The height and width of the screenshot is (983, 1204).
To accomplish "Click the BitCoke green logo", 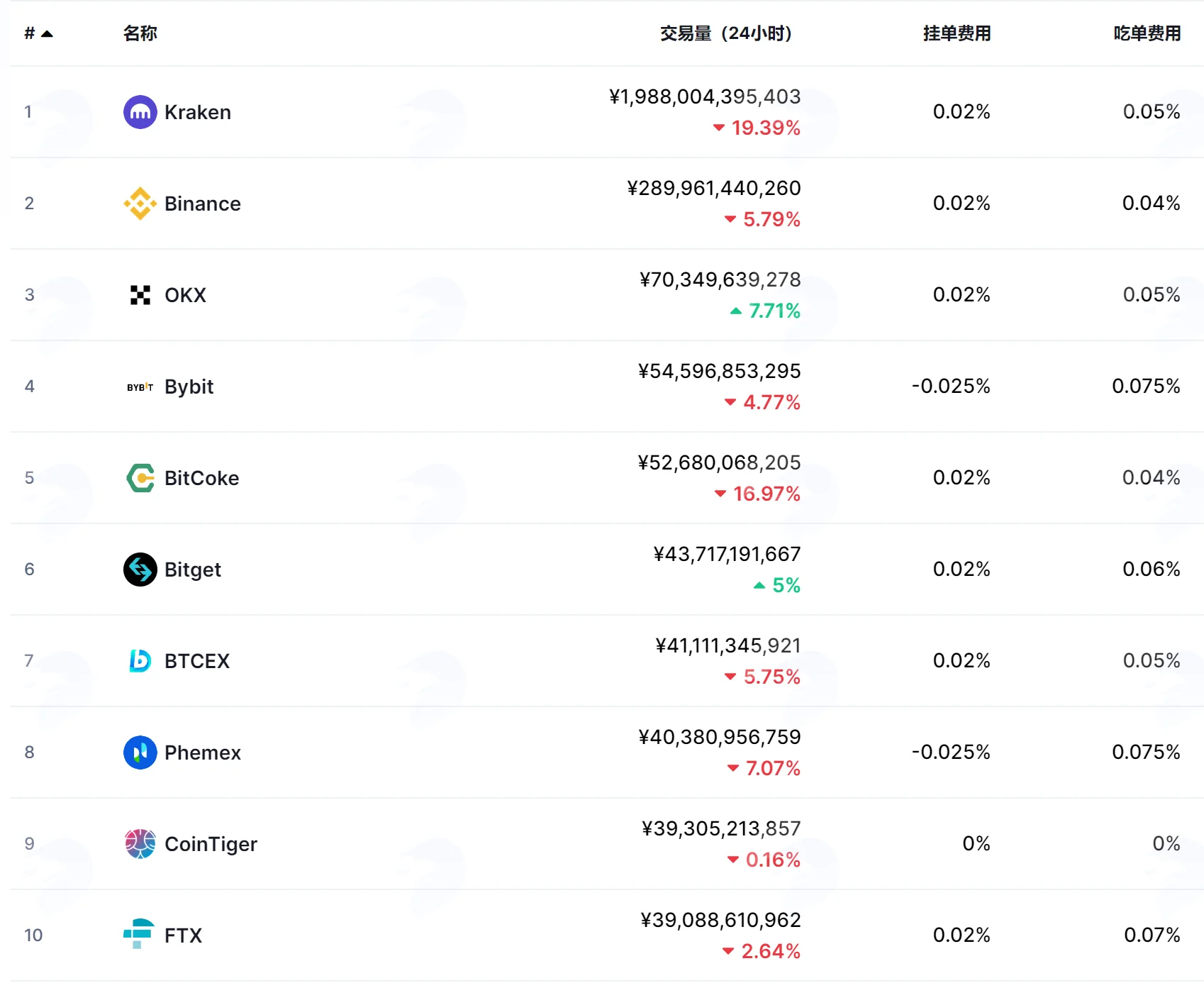I will pos(140,478).
